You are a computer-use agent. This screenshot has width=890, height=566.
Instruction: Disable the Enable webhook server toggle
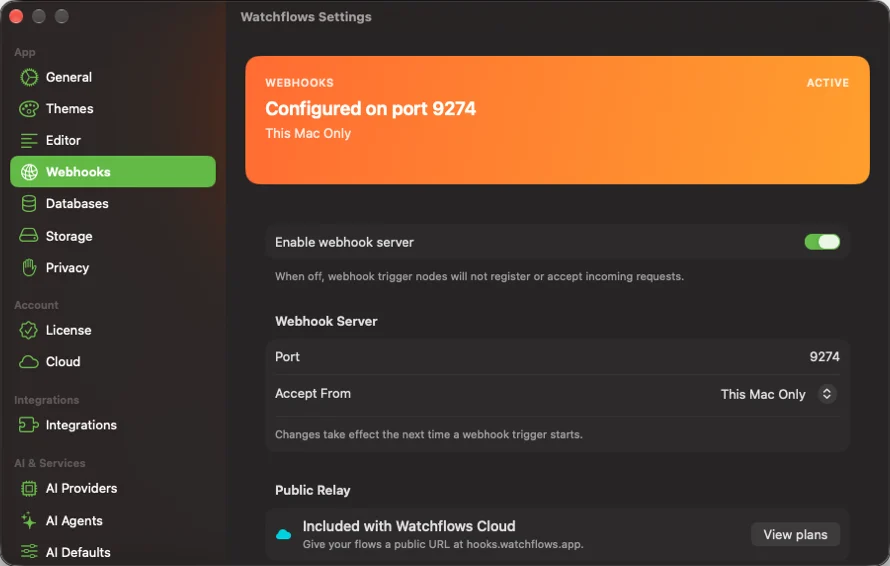[822, 242]
